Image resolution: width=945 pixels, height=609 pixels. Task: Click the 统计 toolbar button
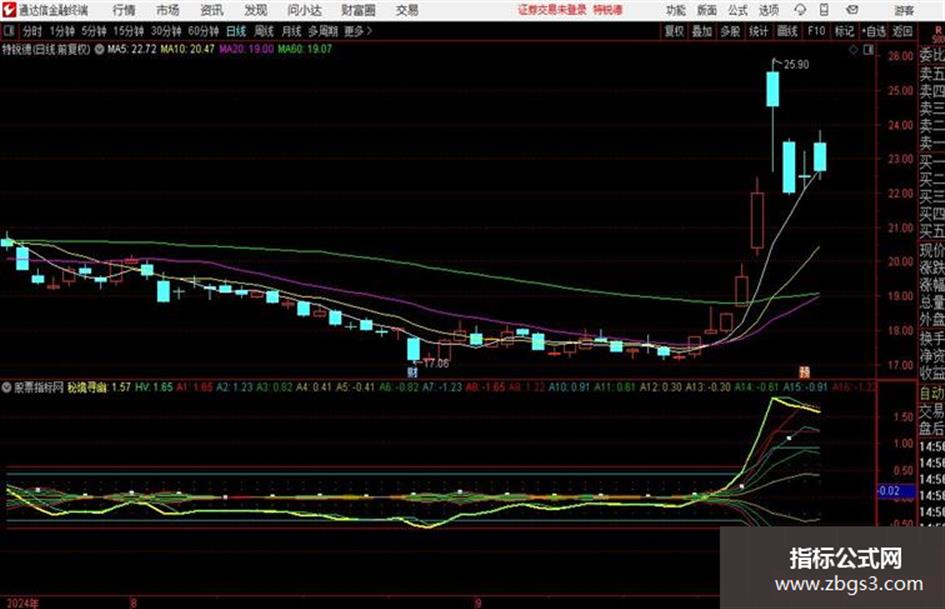(x=759, y=31)
